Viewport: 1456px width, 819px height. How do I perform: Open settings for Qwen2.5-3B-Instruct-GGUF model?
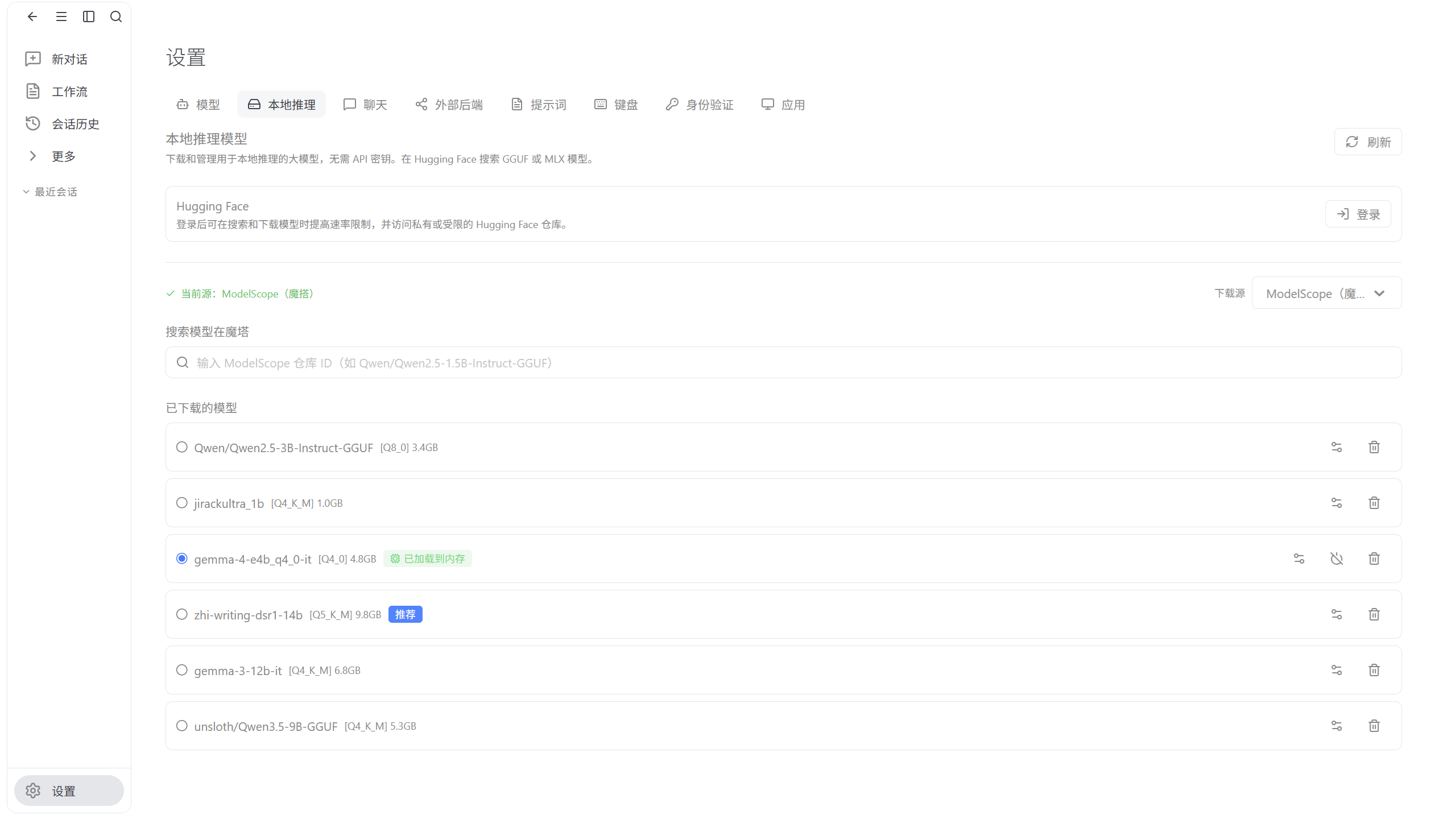pyautogui.click(x=1337, y=447)
